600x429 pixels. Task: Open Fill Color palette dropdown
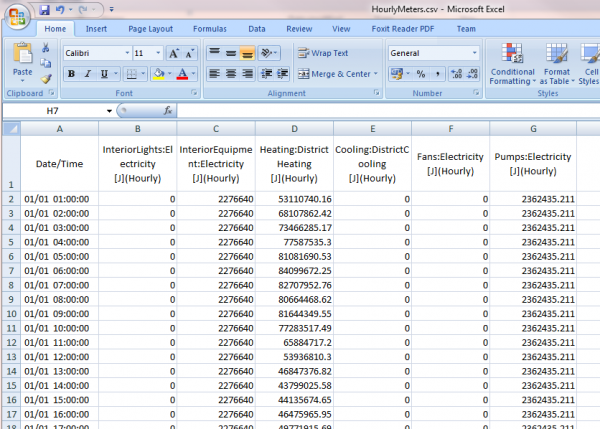(x=170, y=73)
